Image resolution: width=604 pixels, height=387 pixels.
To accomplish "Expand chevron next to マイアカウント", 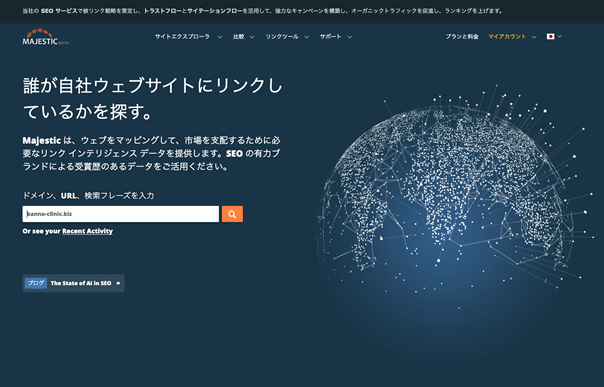I will coord(534,37).
